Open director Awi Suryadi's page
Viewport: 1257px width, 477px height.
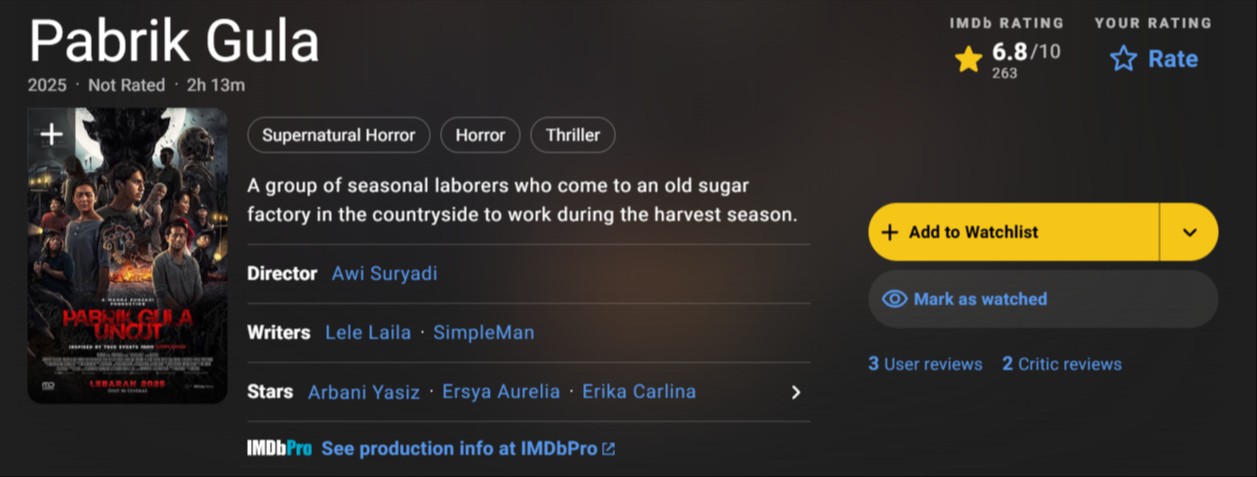384,273
